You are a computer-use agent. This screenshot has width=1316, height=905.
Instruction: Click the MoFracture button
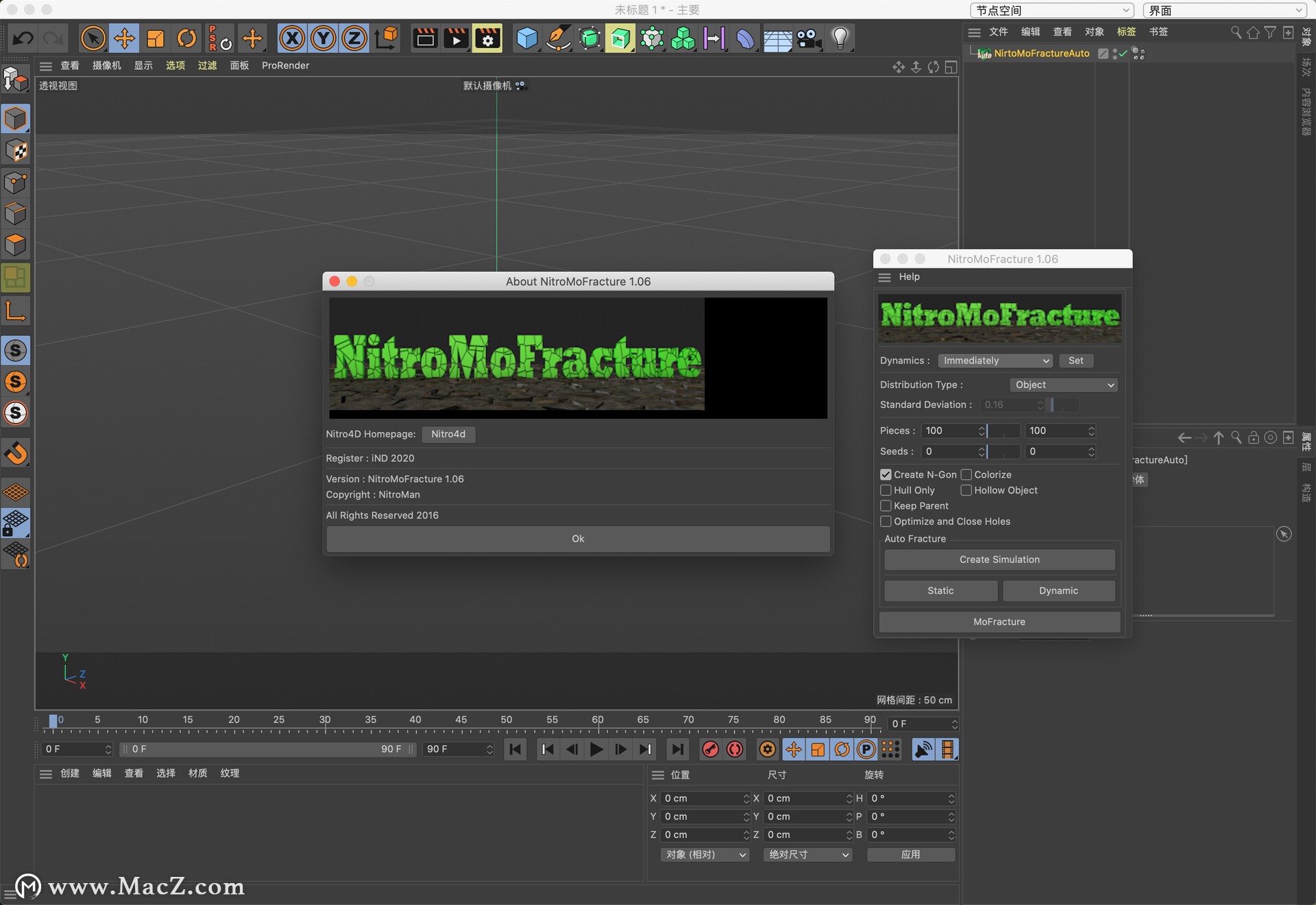point(999,622)
